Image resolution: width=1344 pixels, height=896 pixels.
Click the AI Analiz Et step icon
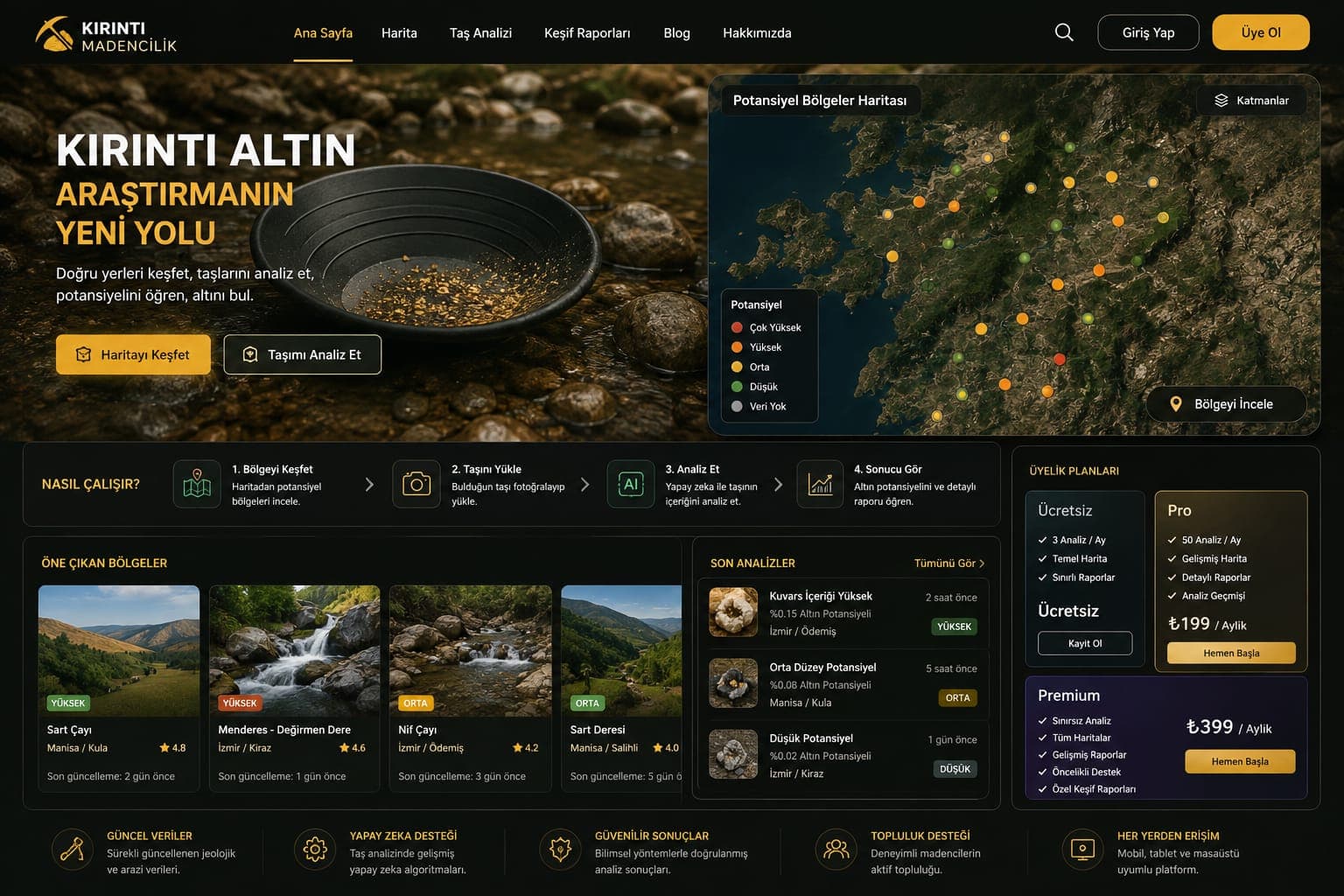[631, 484]
